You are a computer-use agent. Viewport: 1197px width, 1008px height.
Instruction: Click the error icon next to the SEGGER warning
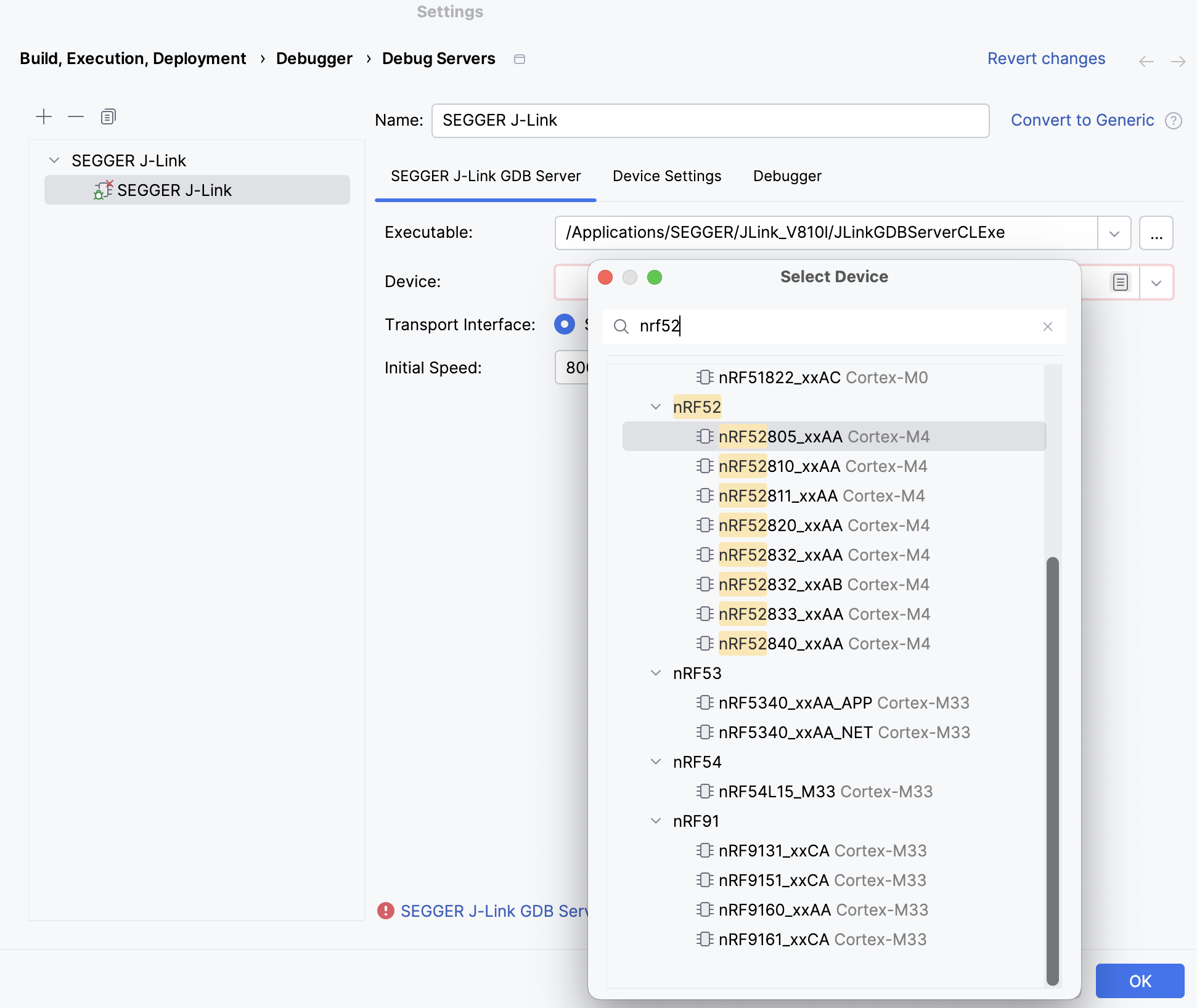tap(385, 911)
